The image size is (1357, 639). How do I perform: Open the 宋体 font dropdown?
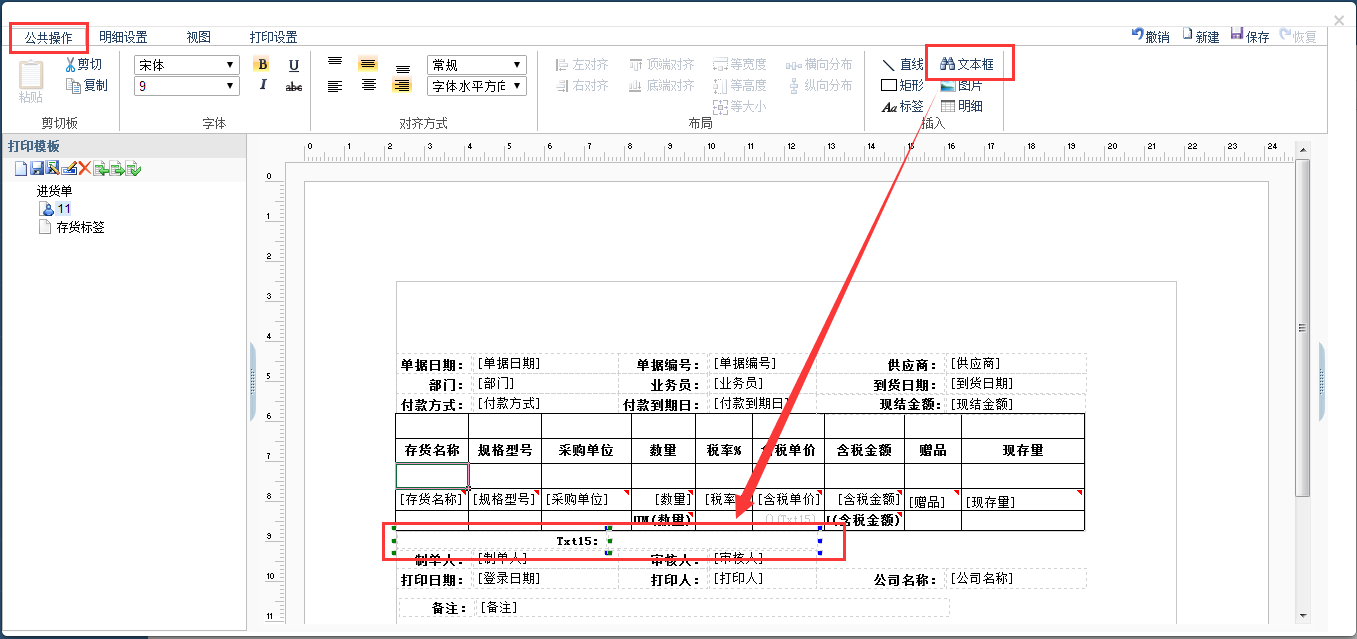coord(187,65)
